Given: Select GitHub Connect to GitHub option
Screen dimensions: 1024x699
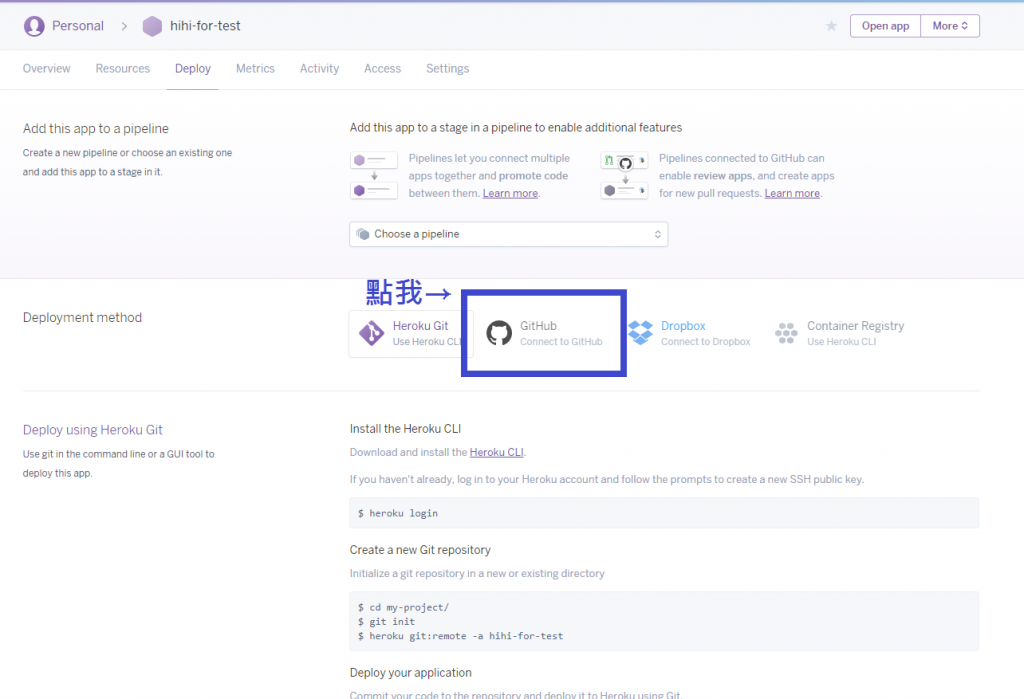Looking at the screenshot, I should click(x=544, y=333).
